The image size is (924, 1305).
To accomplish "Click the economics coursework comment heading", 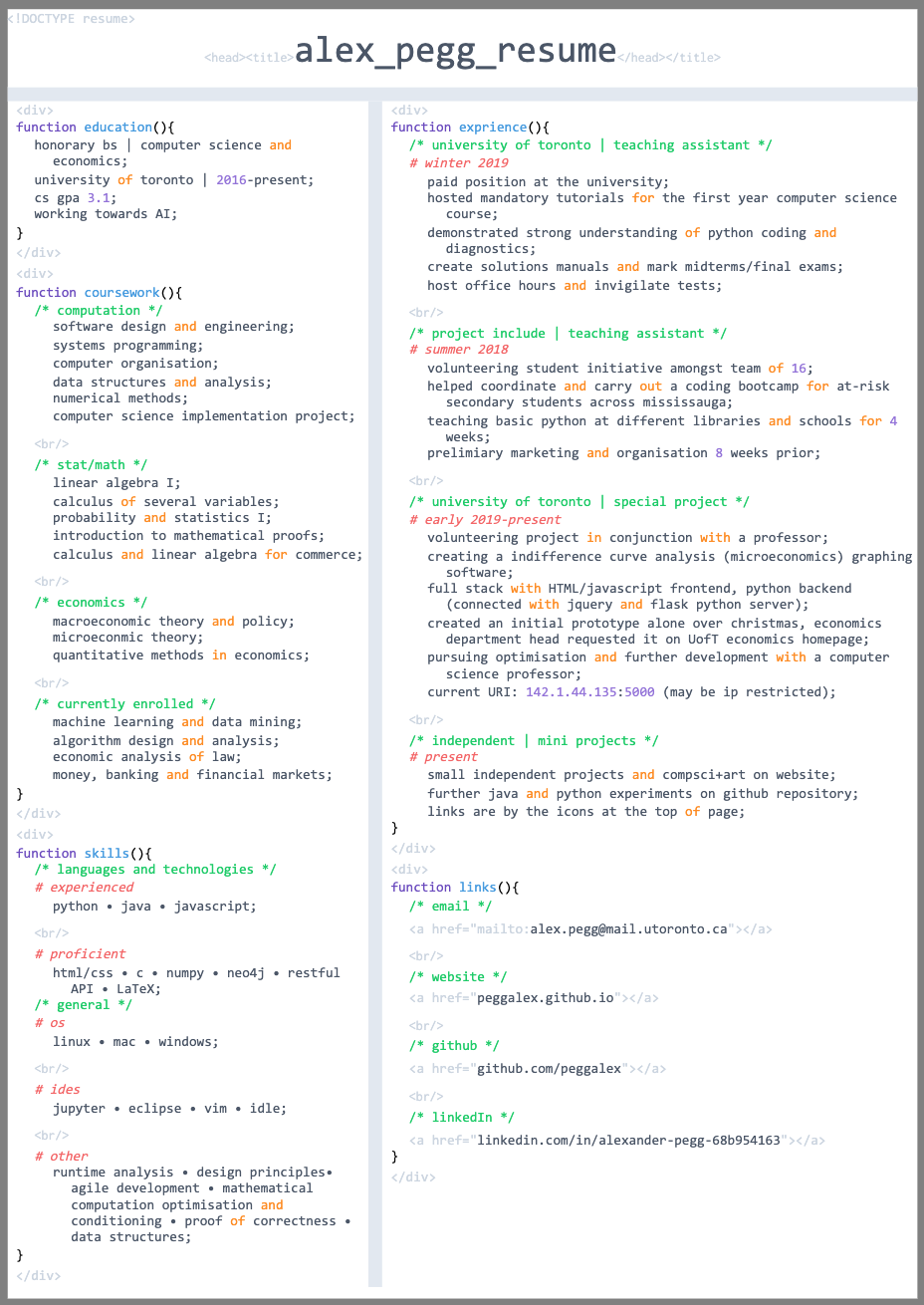I will tap(91, 603).
